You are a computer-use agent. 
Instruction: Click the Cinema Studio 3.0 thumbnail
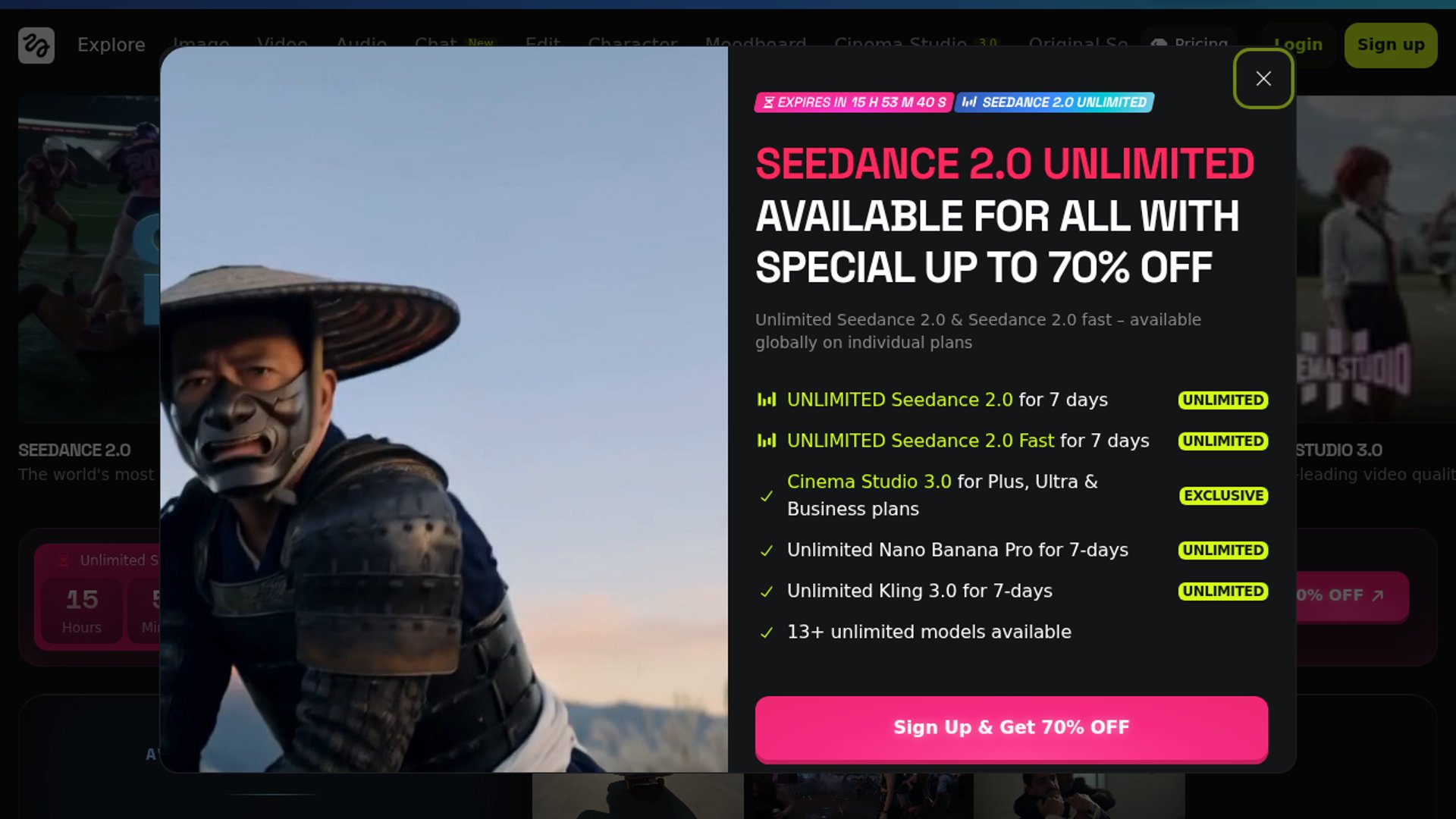[1376, 258]
